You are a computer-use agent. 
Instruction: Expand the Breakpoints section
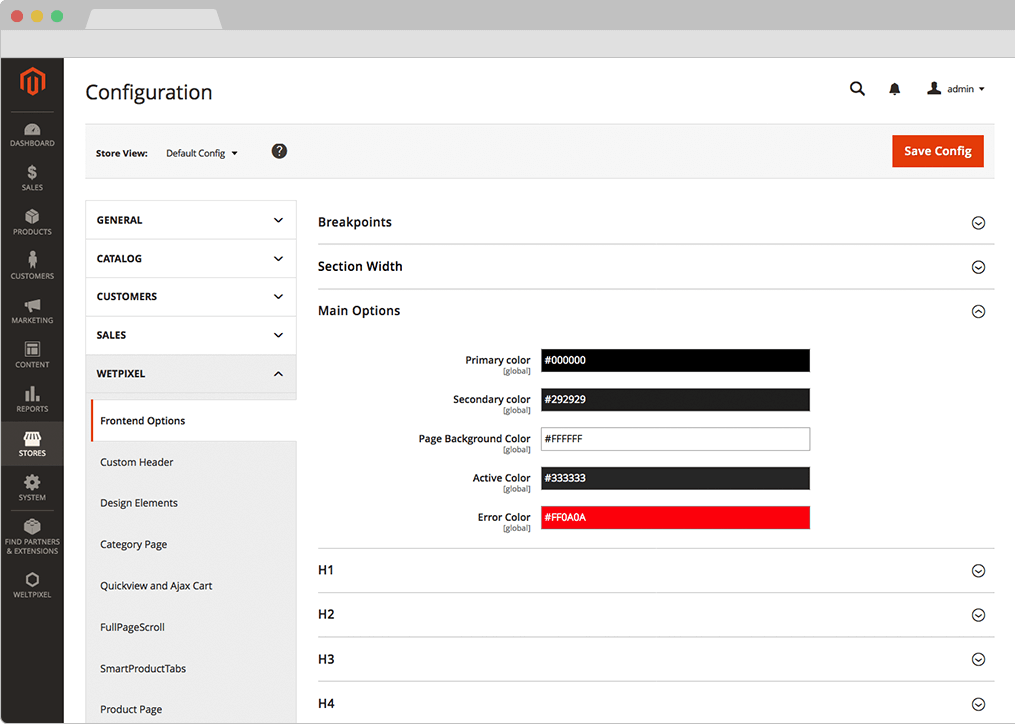(978, 223)
